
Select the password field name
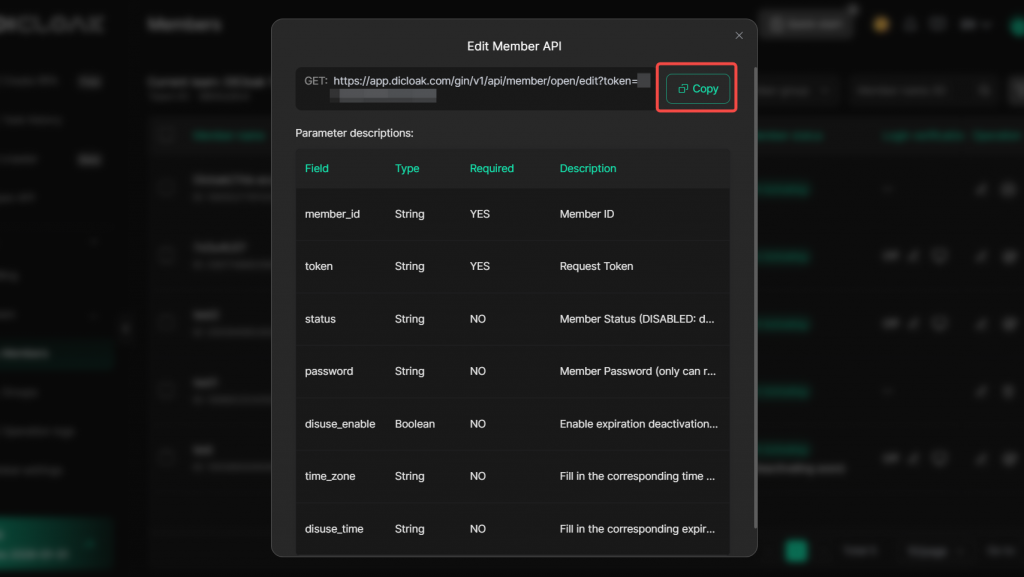pyautogui.click(x=329, y=371)
